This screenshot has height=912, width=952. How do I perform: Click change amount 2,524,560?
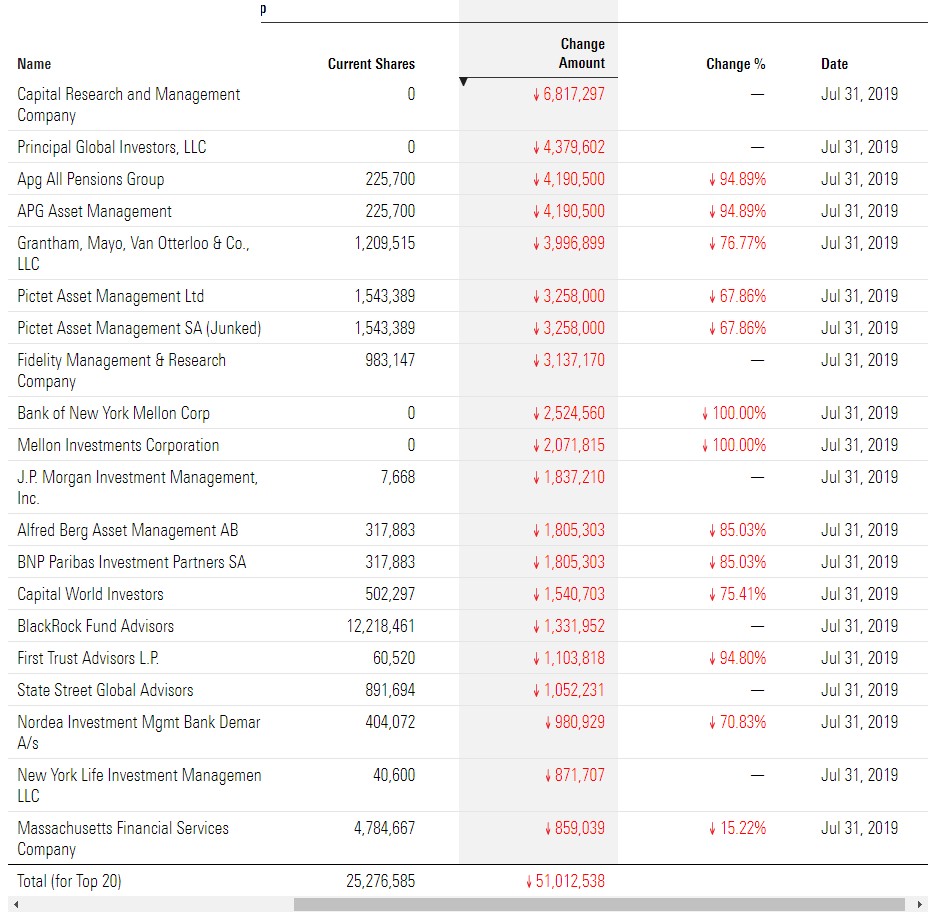(x=568, y=413)
